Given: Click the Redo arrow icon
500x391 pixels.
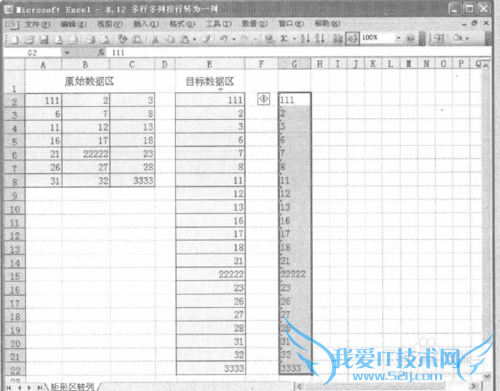Looking at the screenshot, I should click(245, 39).
